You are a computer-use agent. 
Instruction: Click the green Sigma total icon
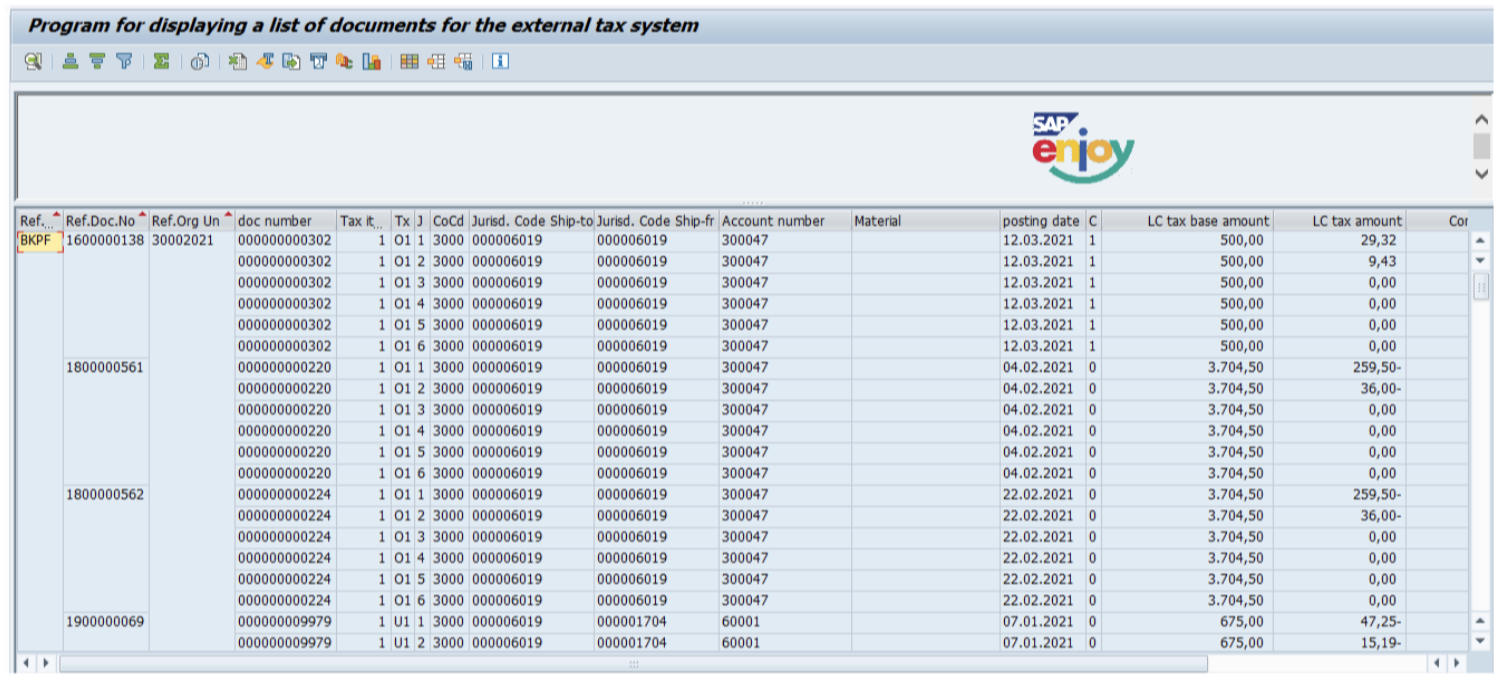161,62
